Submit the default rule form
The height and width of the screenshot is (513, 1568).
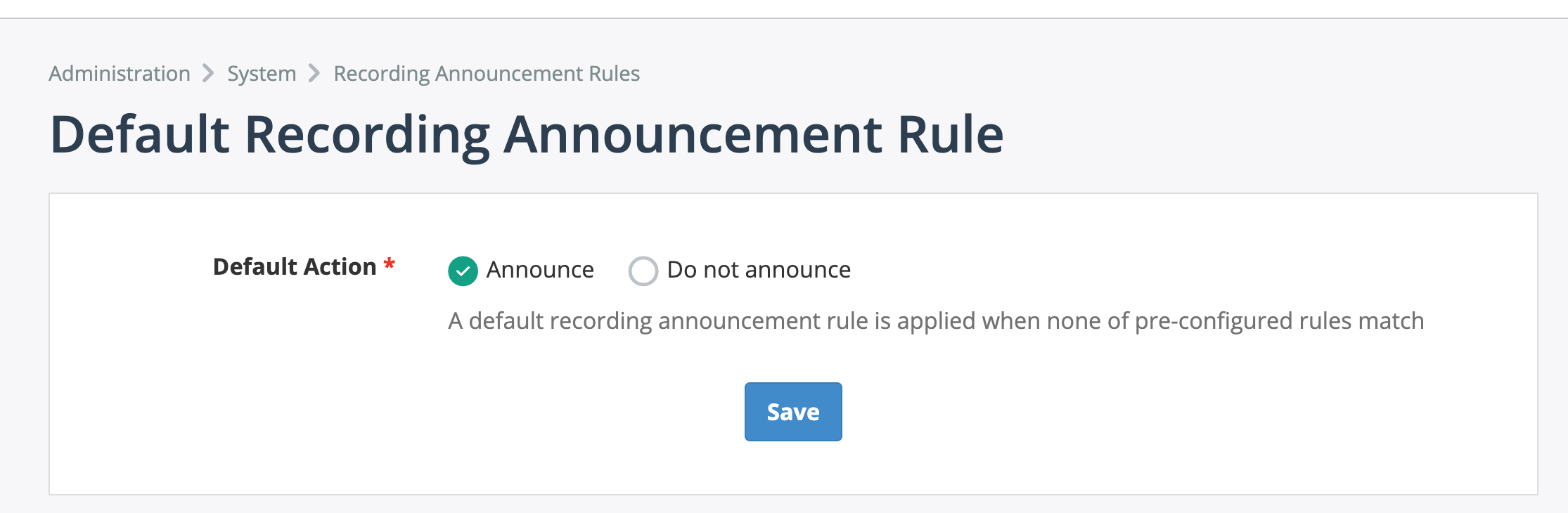(792, 412)
